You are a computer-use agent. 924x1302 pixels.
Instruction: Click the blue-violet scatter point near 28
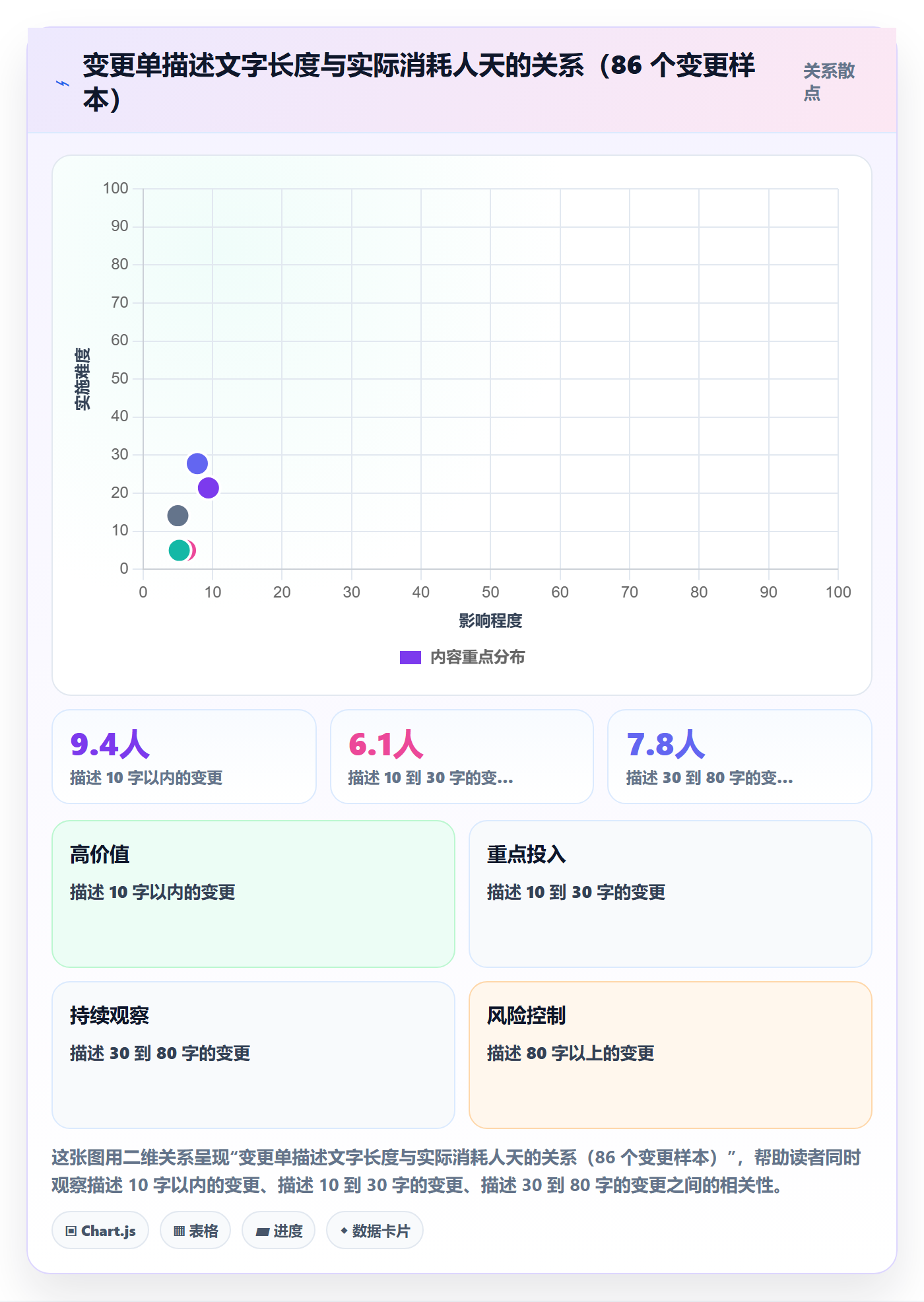pyautogui.click(x=197, y=463)
